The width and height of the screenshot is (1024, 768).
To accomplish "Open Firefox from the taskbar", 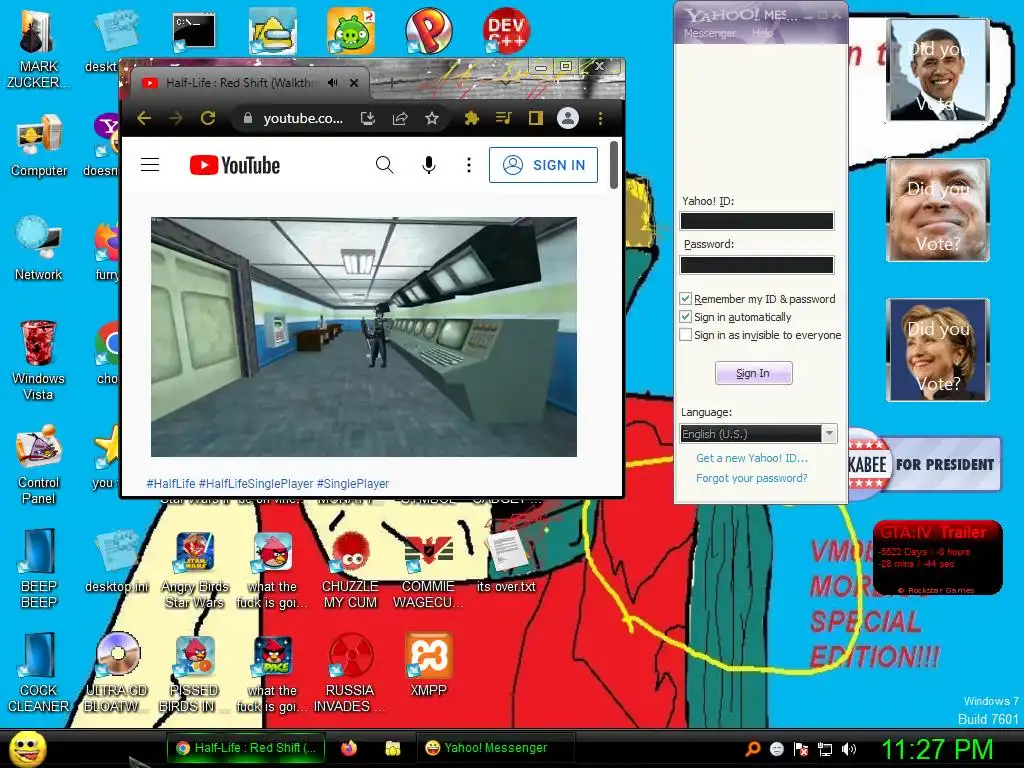I will (349, 748).
